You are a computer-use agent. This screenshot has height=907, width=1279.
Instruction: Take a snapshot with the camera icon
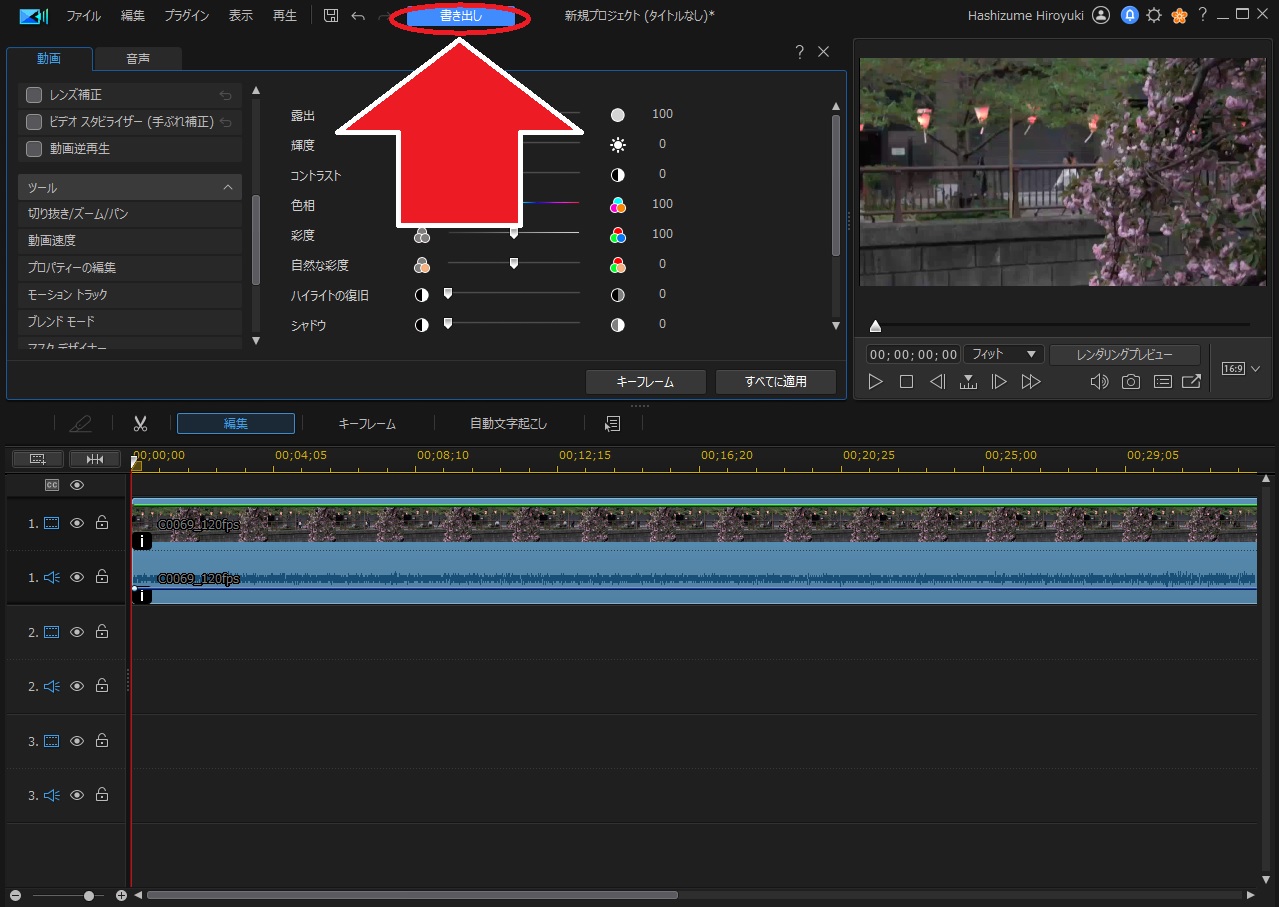coord(1130,382)
